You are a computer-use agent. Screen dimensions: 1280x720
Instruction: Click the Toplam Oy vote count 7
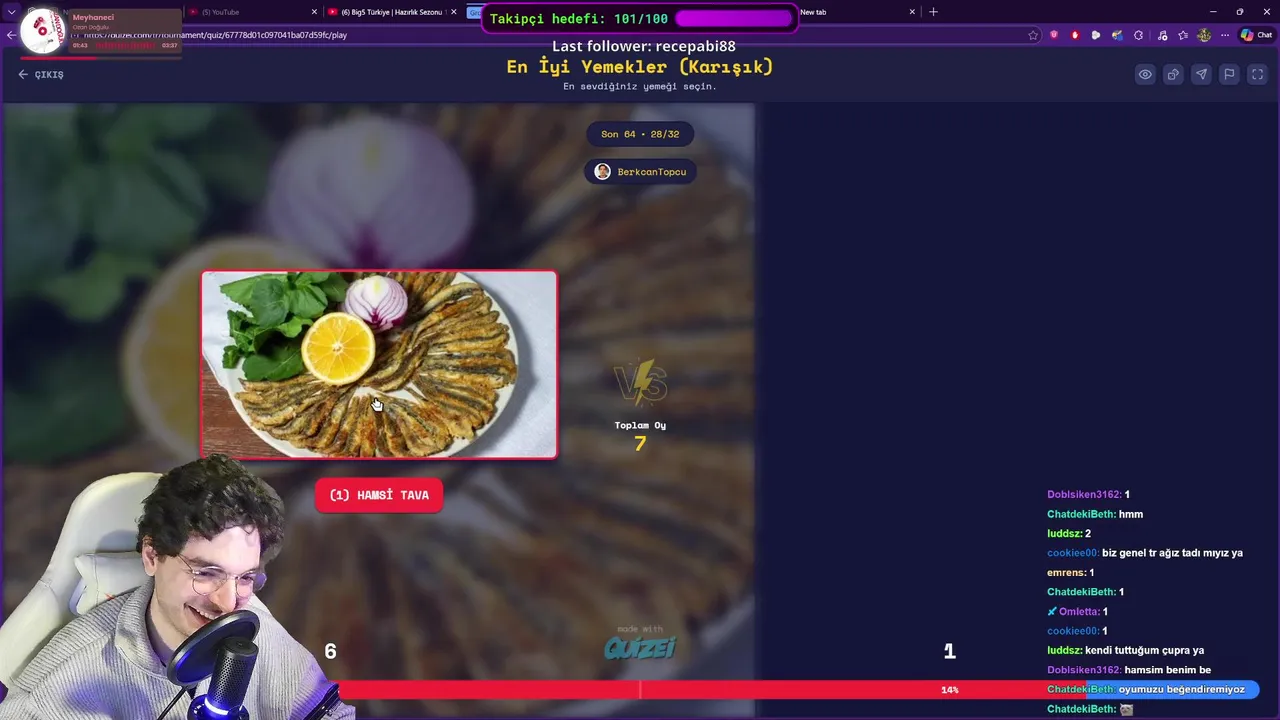(640, 443)
